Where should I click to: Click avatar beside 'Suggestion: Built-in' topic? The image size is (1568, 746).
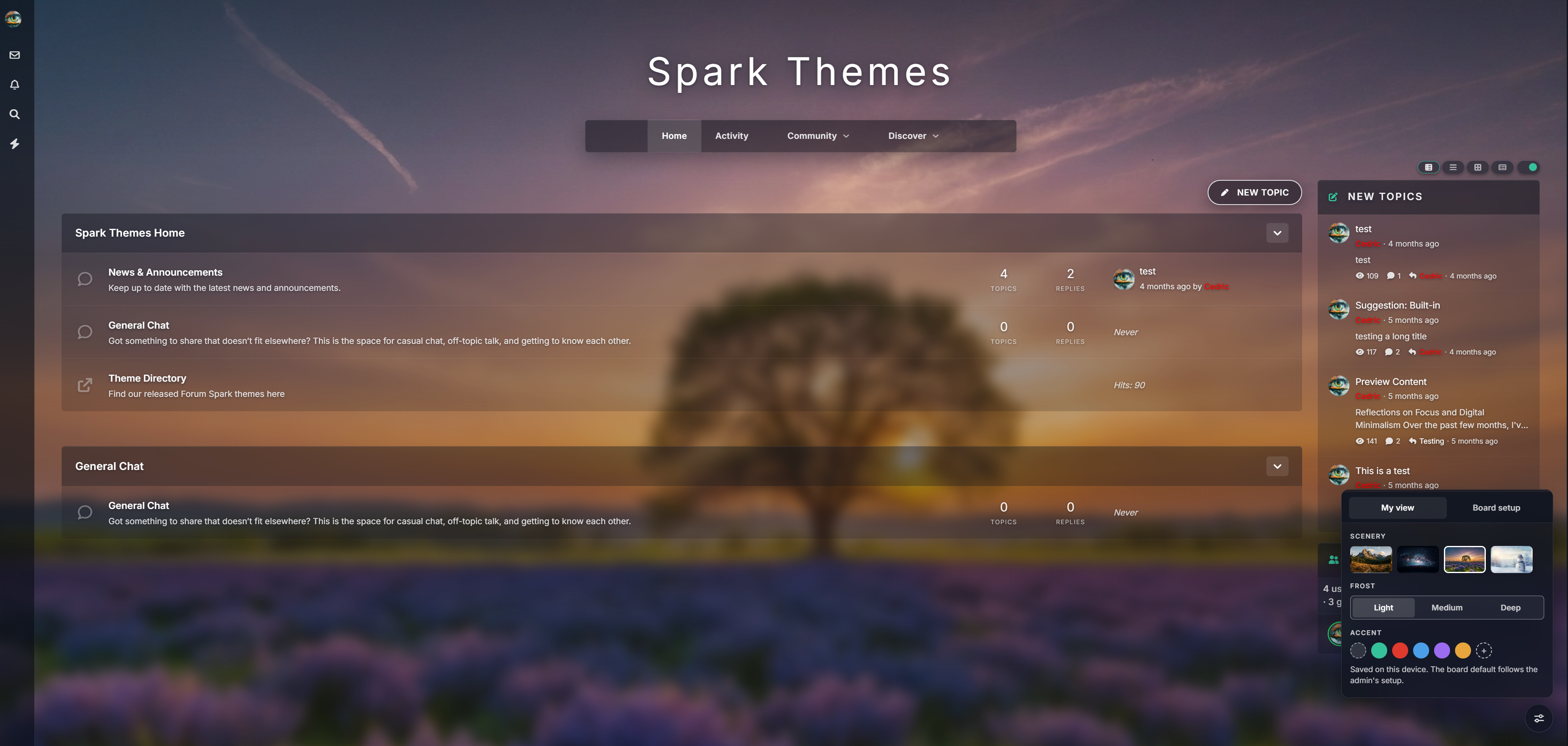click(1339, 309)
